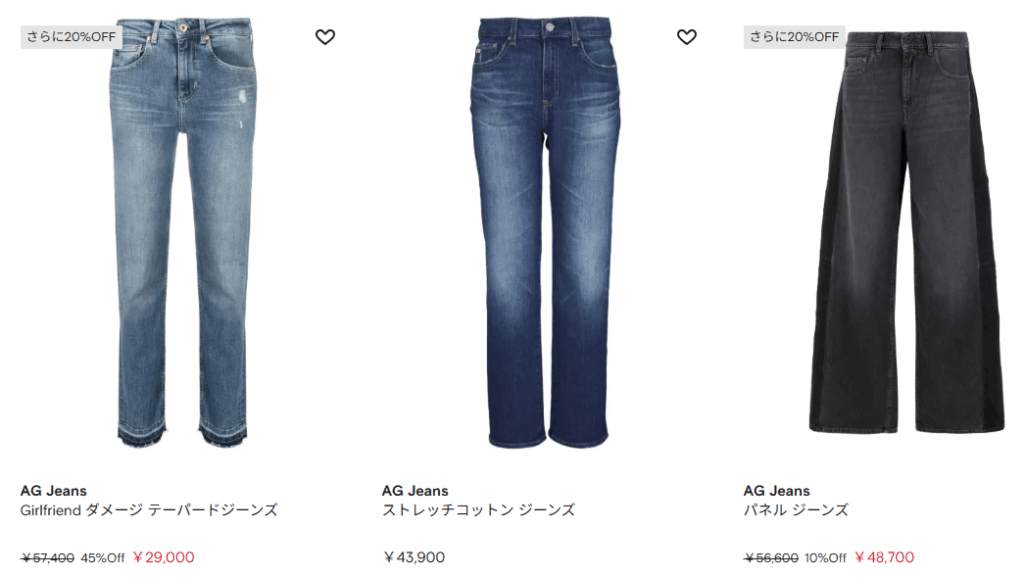Favorite the stretch cotton jeans heart icon
Screen dimensions: 1024x577
(686, 37)
